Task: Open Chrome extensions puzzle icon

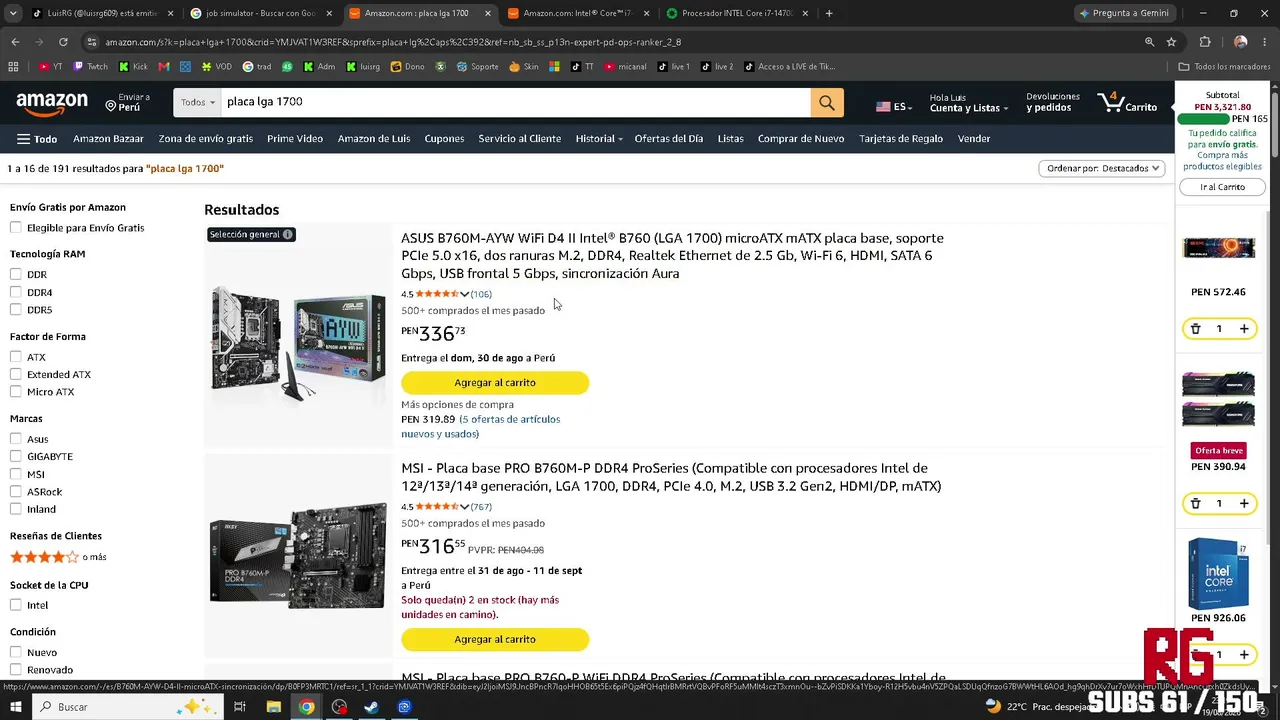Action: (x=1204, y=42)
